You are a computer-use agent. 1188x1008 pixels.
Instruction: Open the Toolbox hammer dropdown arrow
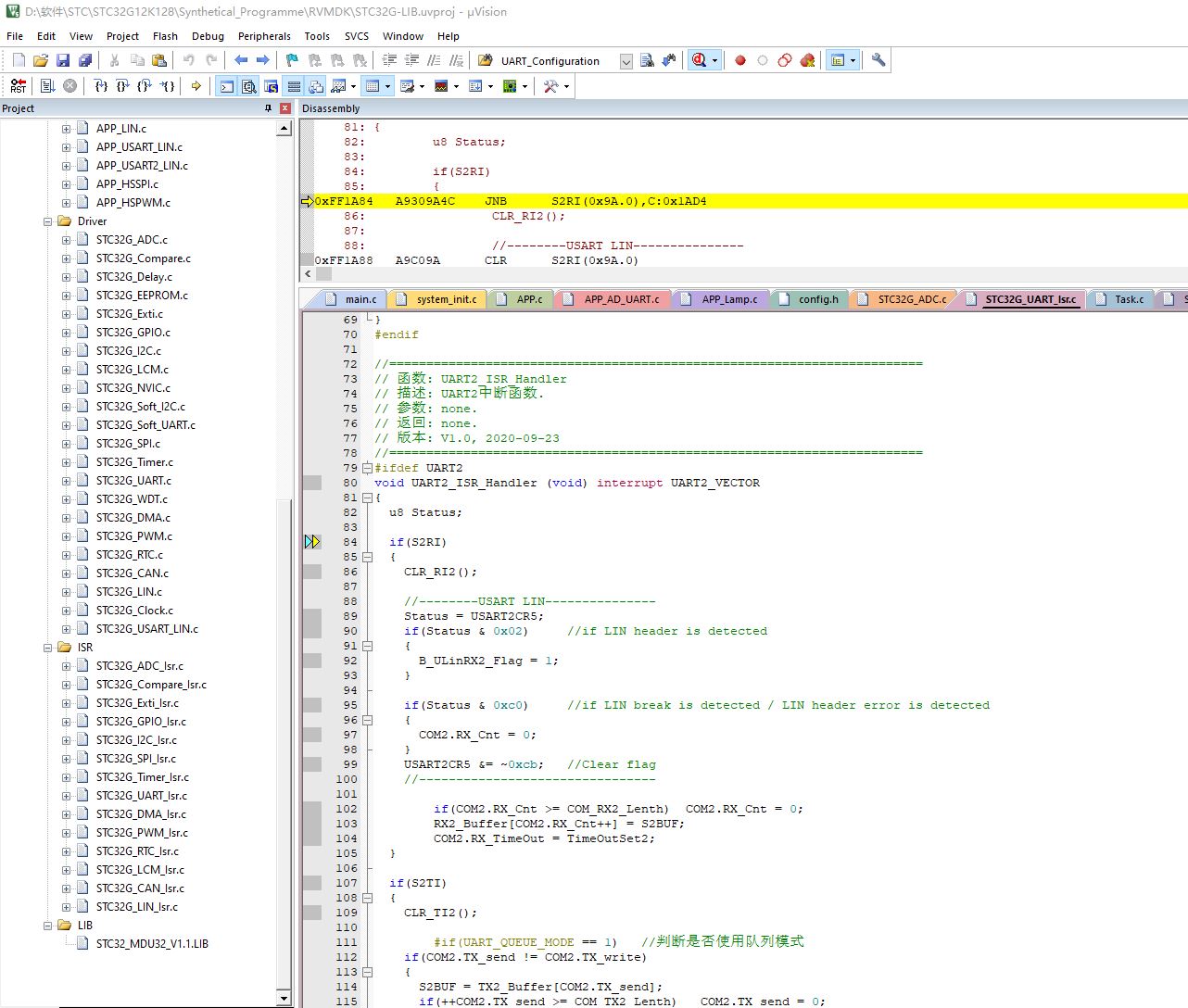566,86
